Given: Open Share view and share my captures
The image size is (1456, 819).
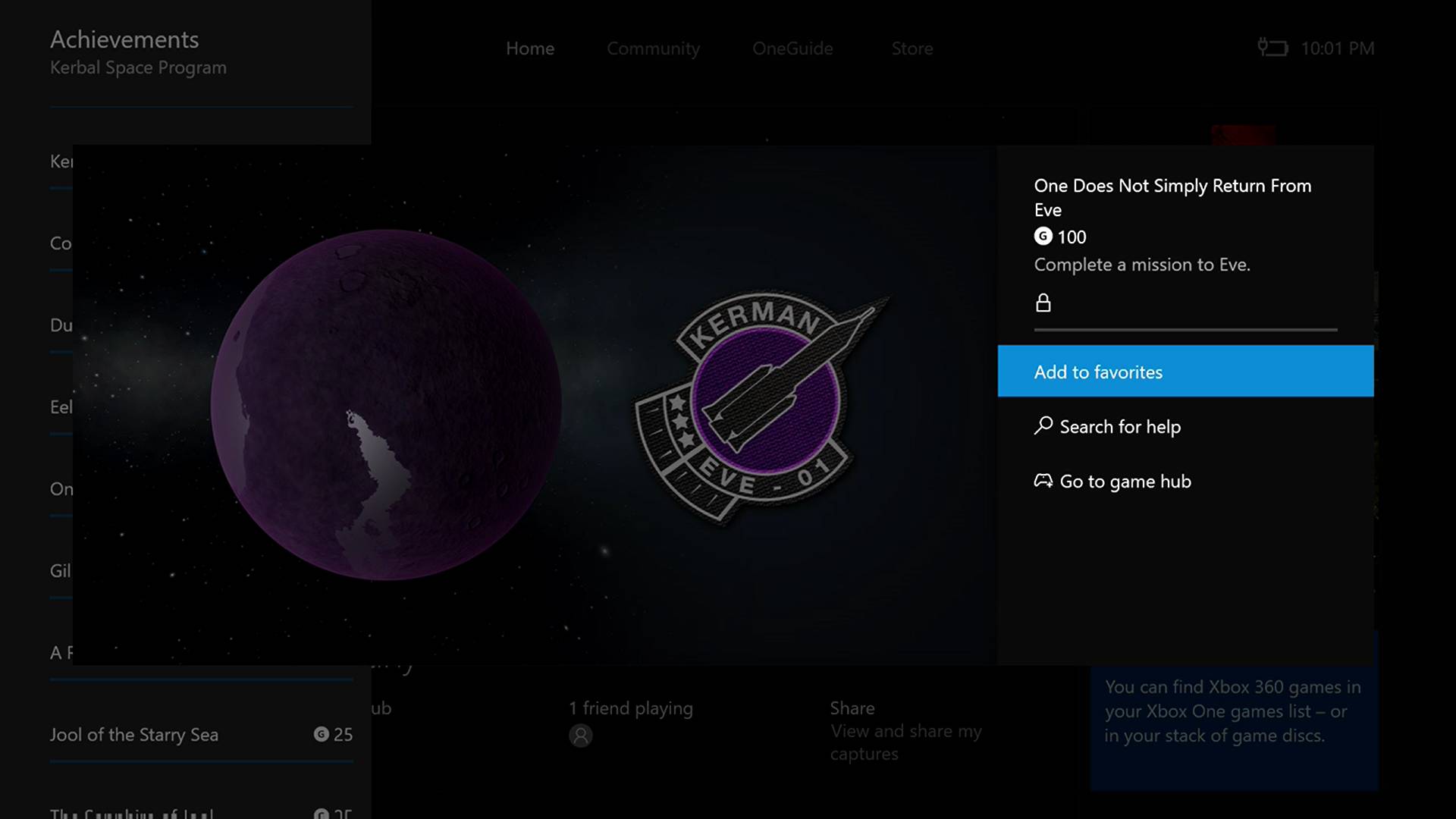Looking at the screenshot, I should (905, 730).
